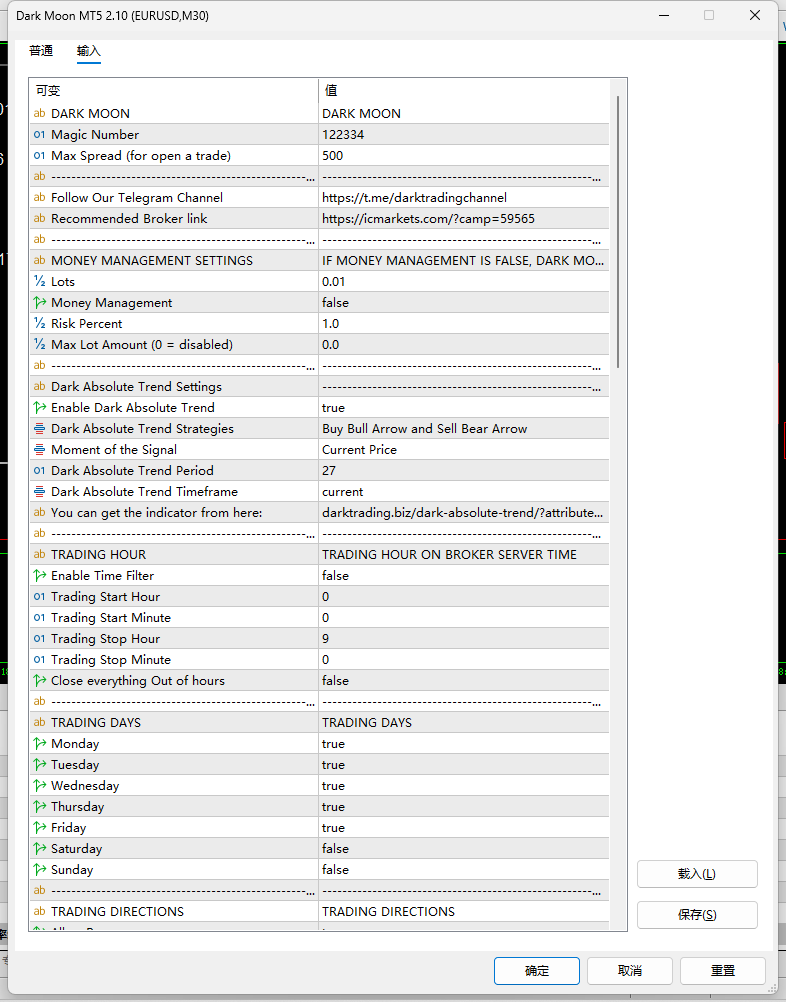Toggle the Saturday trading day value
The image size is (786, 1002).
[463, 849]
